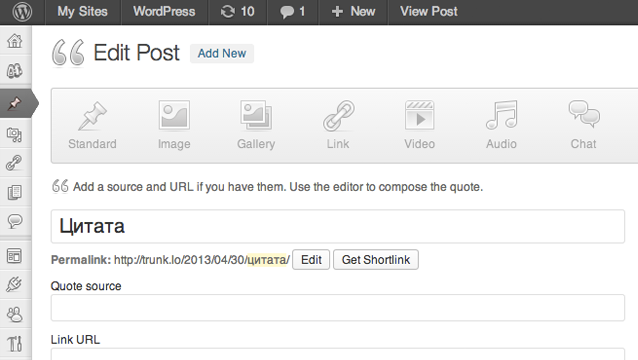Image resolution: width=638 pixels, height=360 pixels.
Task: Open the Plugins sidebar icon
Action: tap(15, 284)
